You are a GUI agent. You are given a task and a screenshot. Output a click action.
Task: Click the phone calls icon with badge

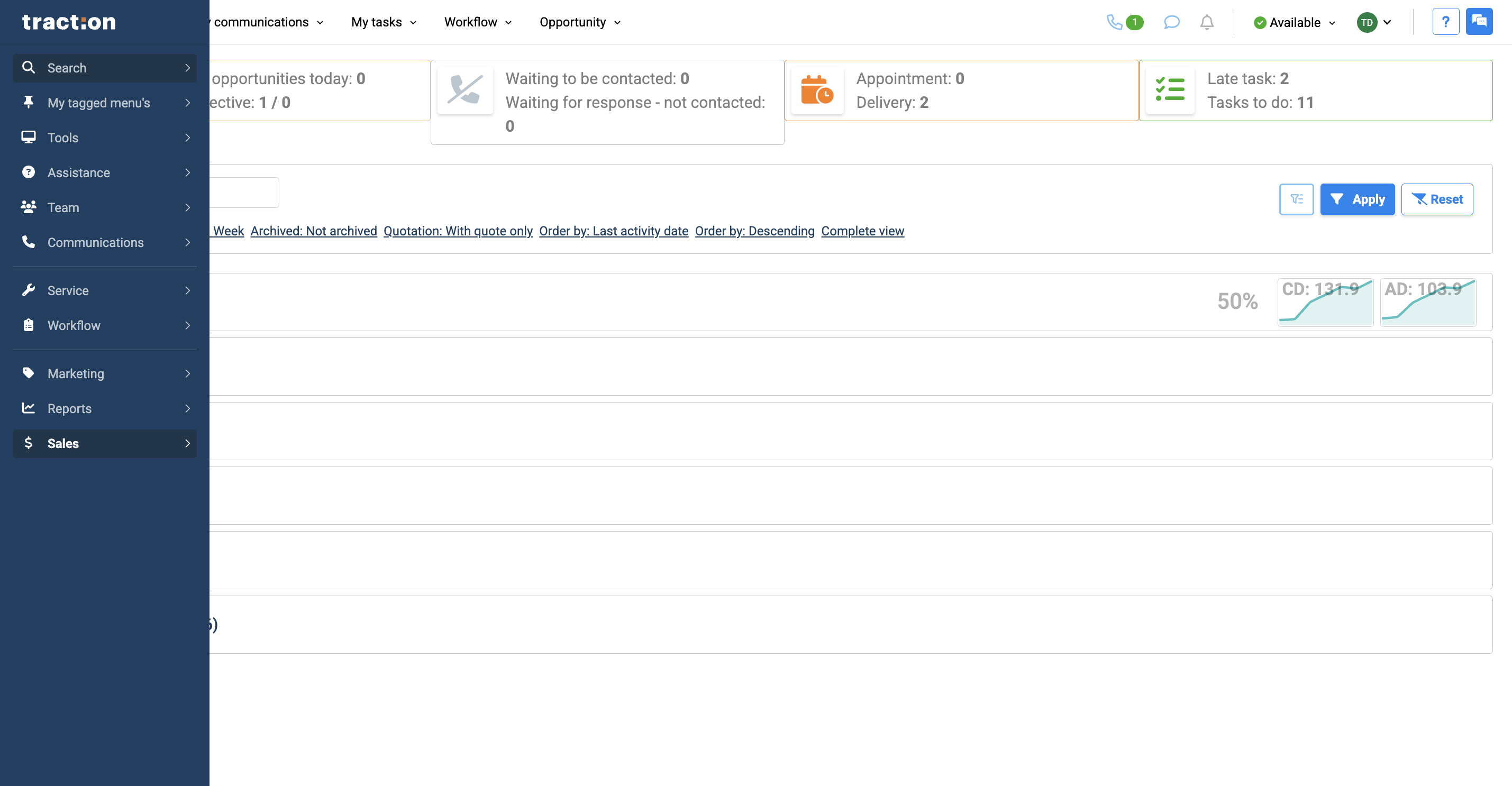coord(1124,22)
